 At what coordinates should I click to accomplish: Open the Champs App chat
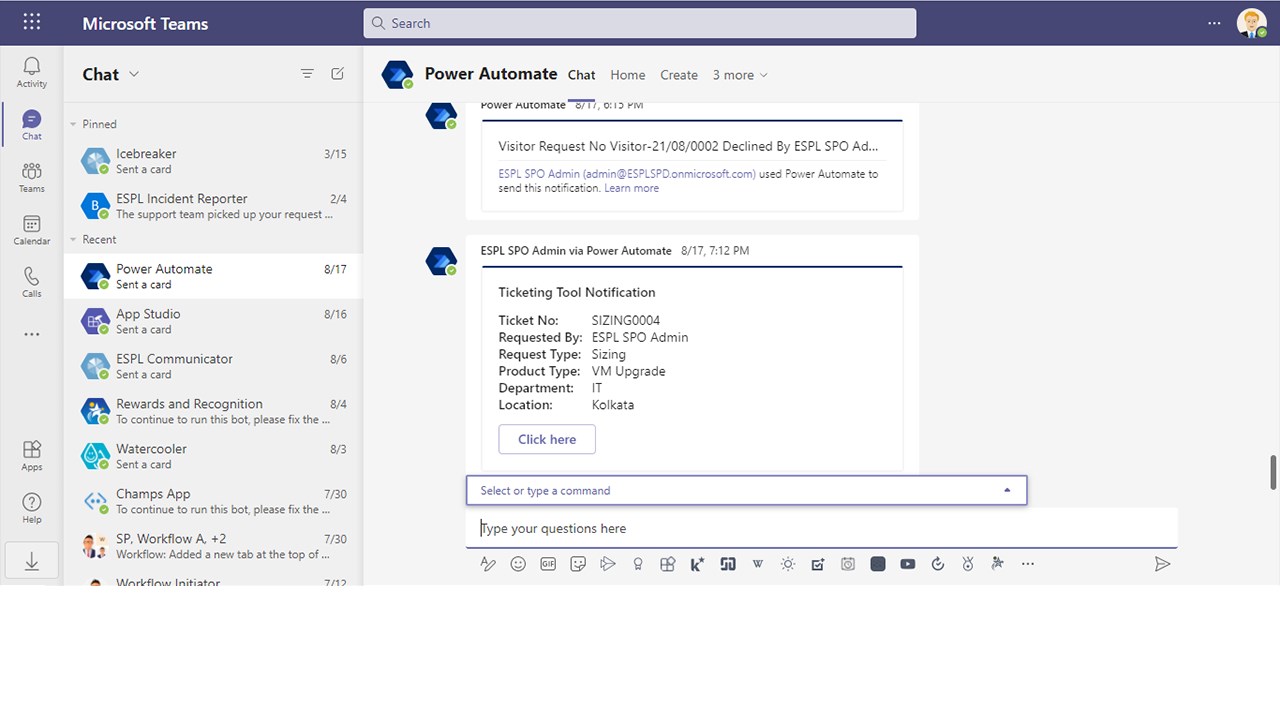click(213, 501)
